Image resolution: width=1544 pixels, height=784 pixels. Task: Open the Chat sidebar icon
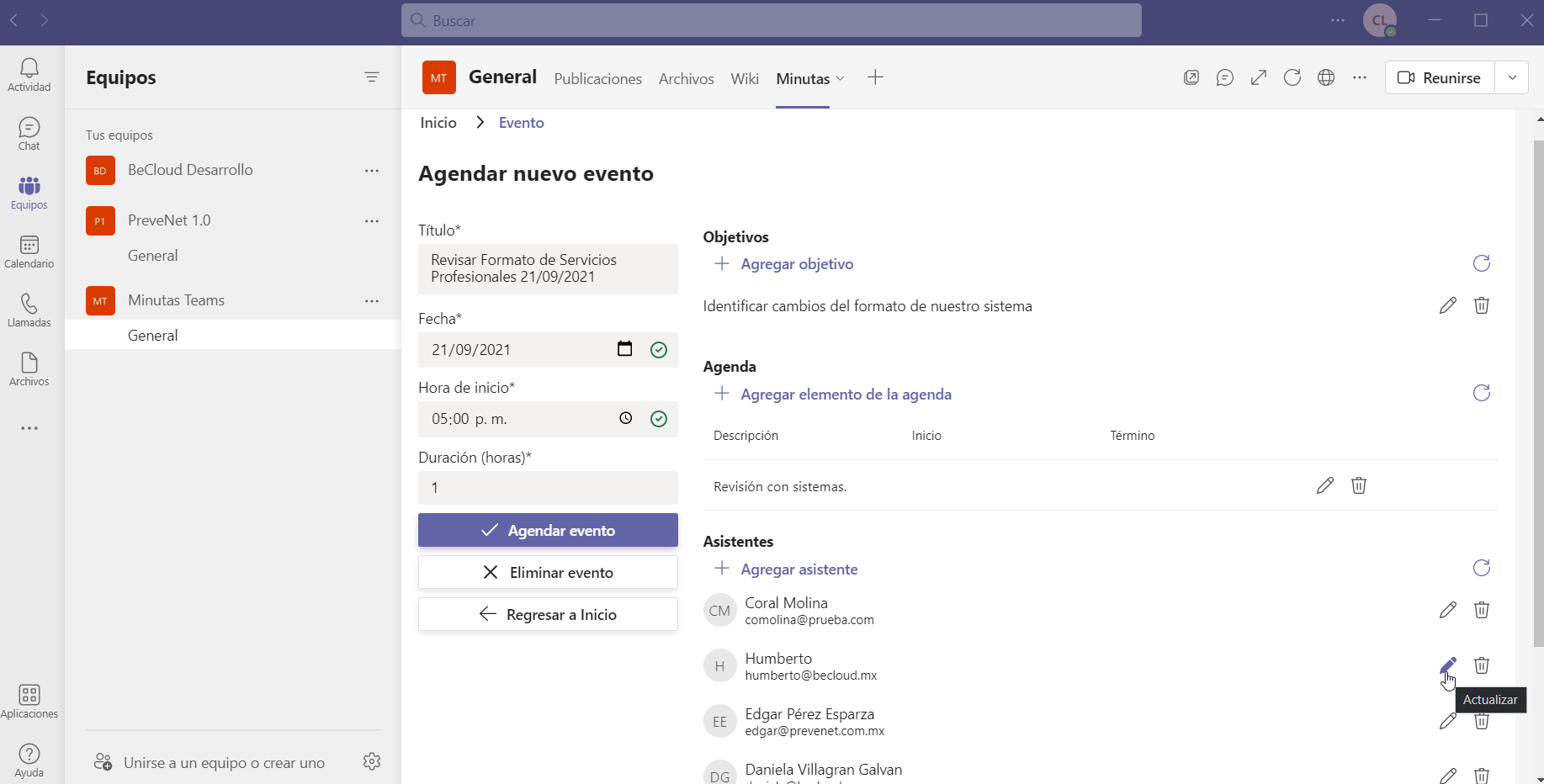point(29,134)
